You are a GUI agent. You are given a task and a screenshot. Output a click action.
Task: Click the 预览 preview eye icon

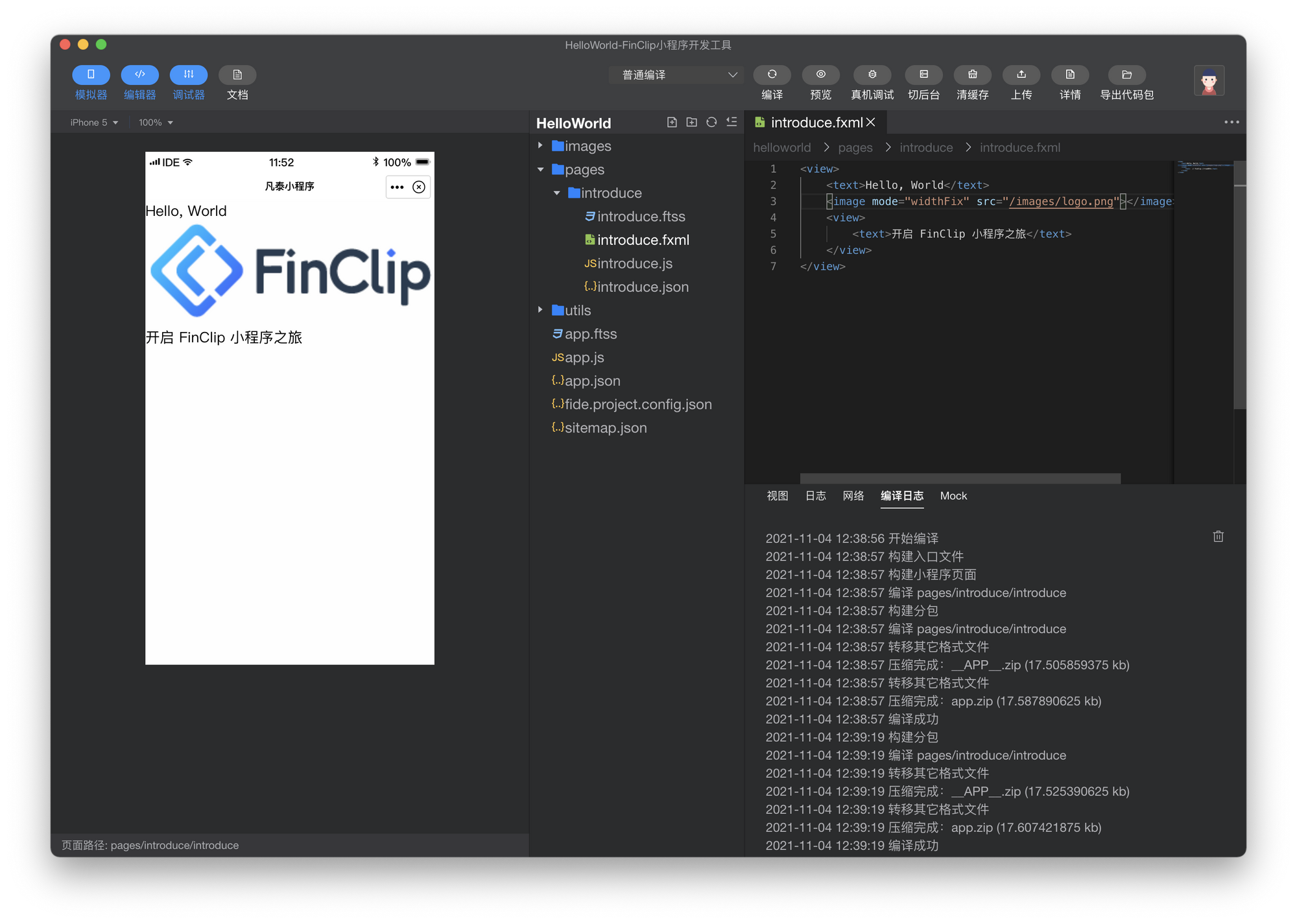(x=820, y=75)
